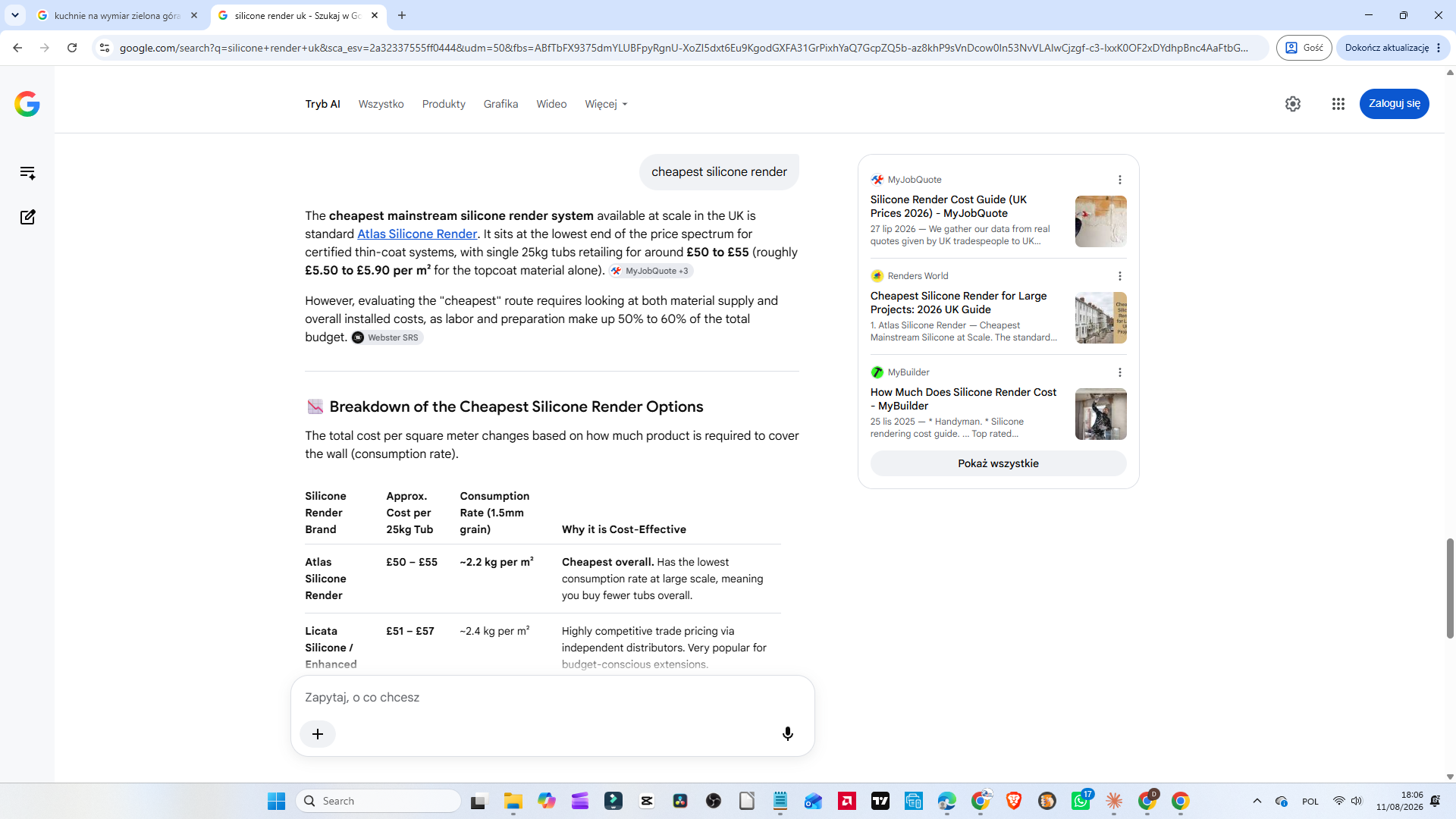Click the Zaloguj się button
The height and width of the screenshot is (819, 1456).
click(1394, 104)
